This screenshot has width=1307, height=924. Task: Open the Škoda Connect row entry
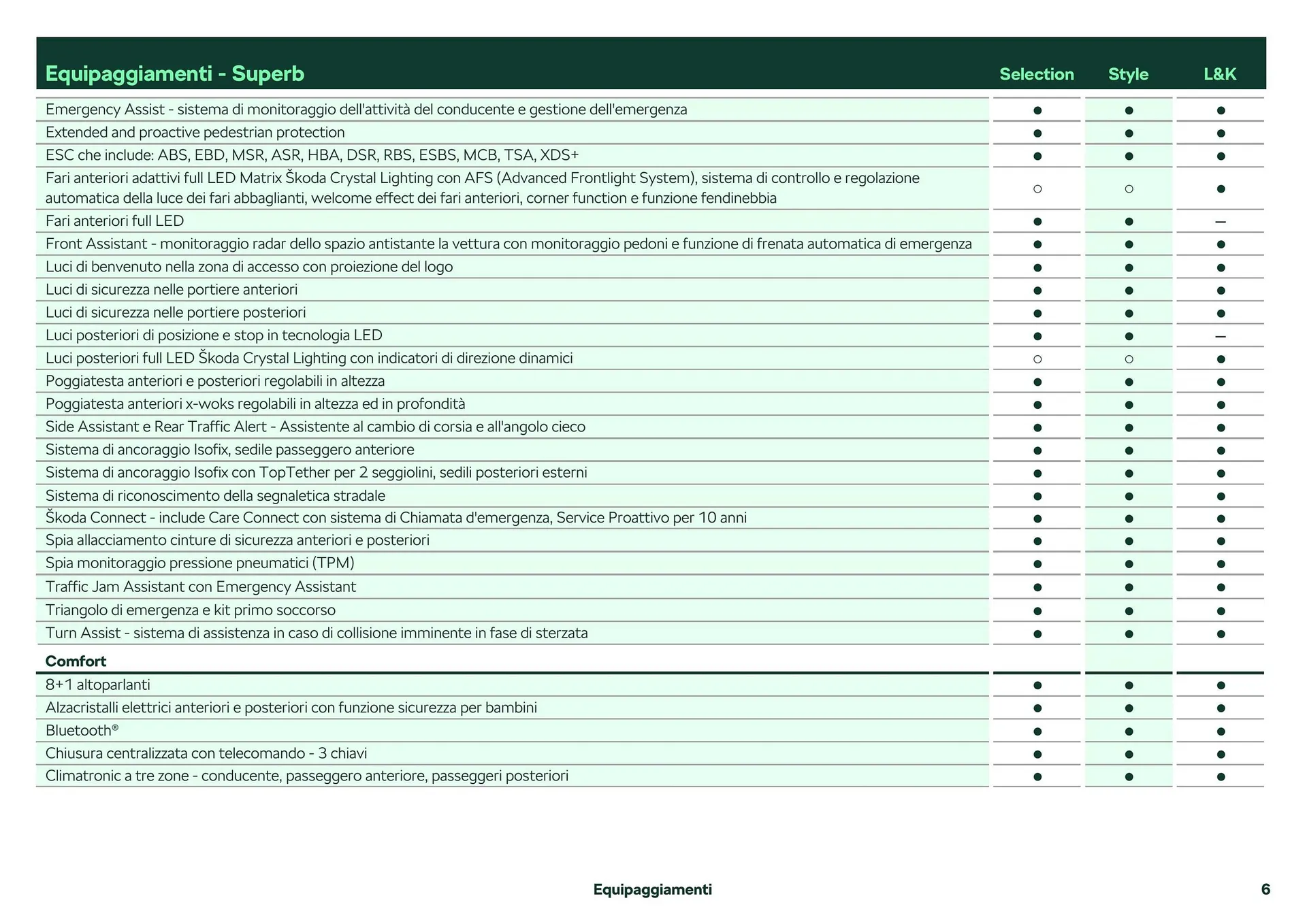396,517
